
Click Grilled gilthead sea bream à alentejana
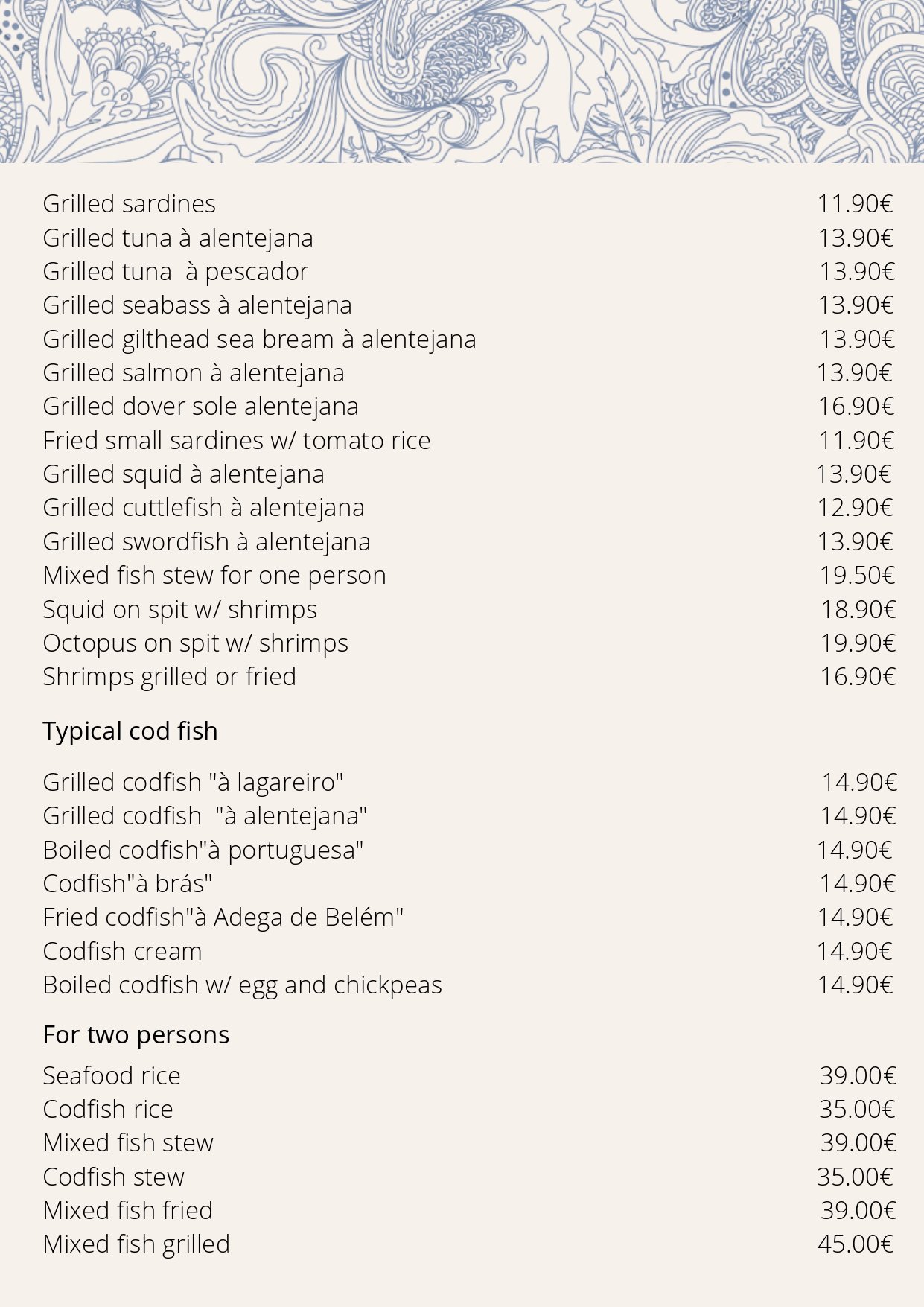pyautogui.click(x=259, y=340)
